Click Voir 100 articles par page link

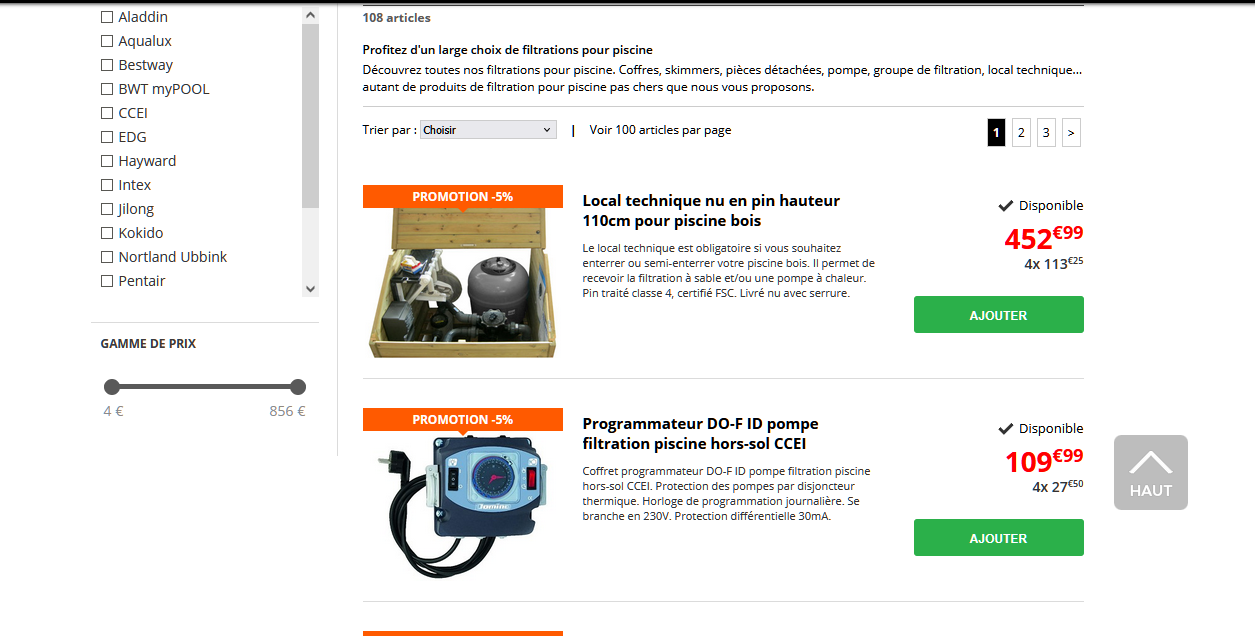point(660,130)
